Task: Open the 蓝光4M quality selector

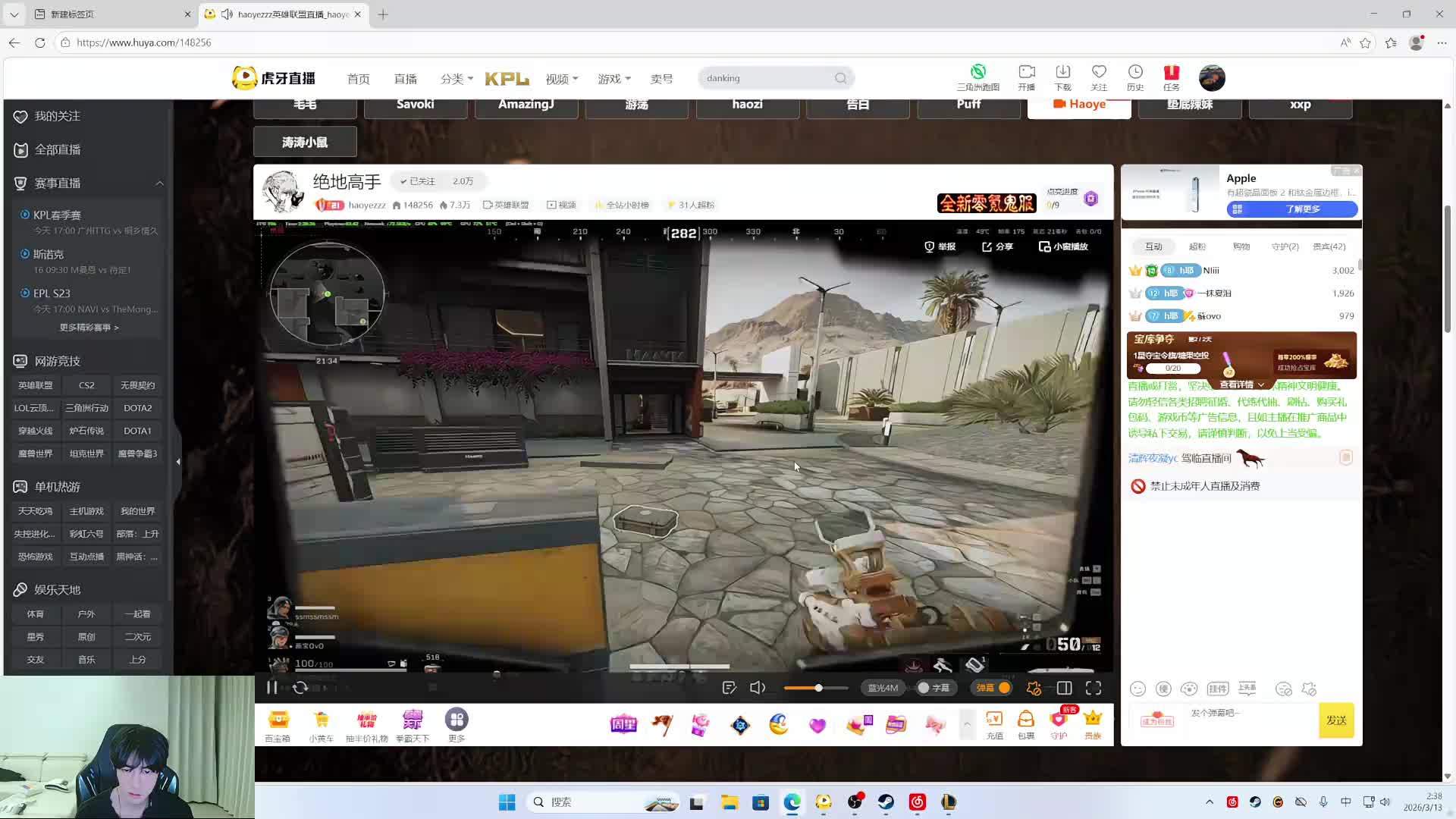Action: 882,688
